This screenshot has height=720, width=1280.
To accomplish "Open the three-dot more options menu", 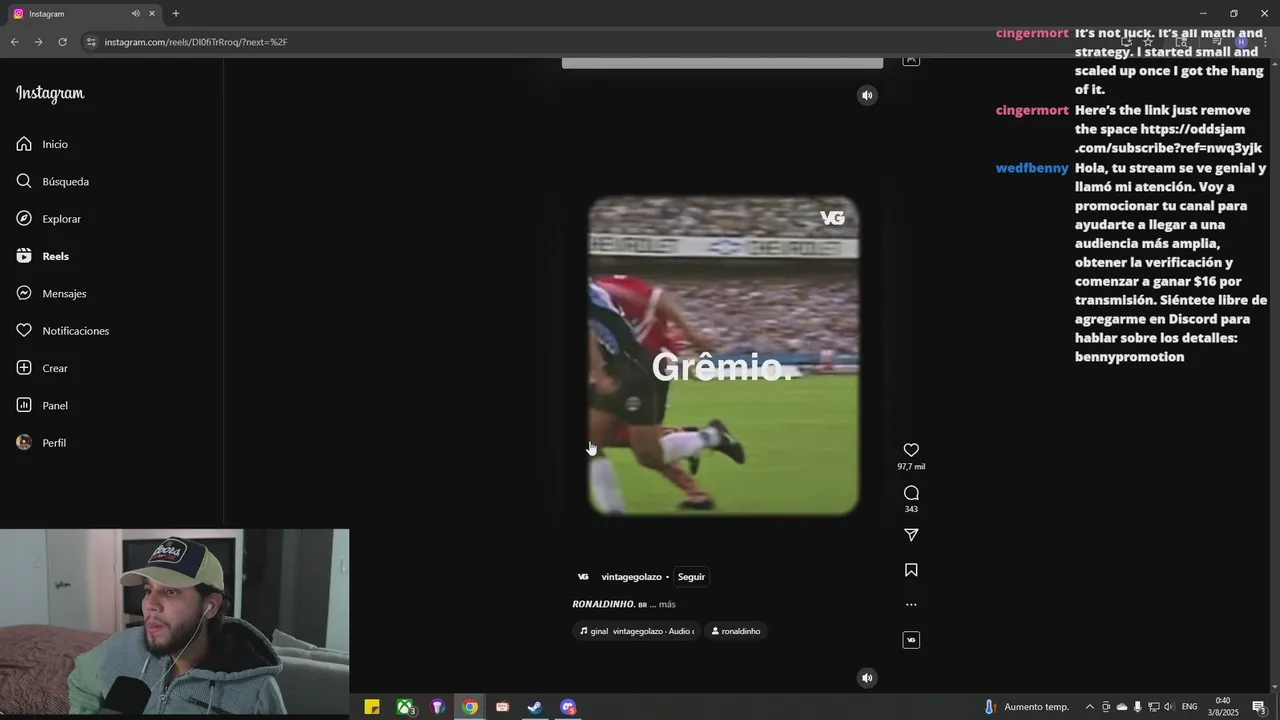I will coord(911,604).
